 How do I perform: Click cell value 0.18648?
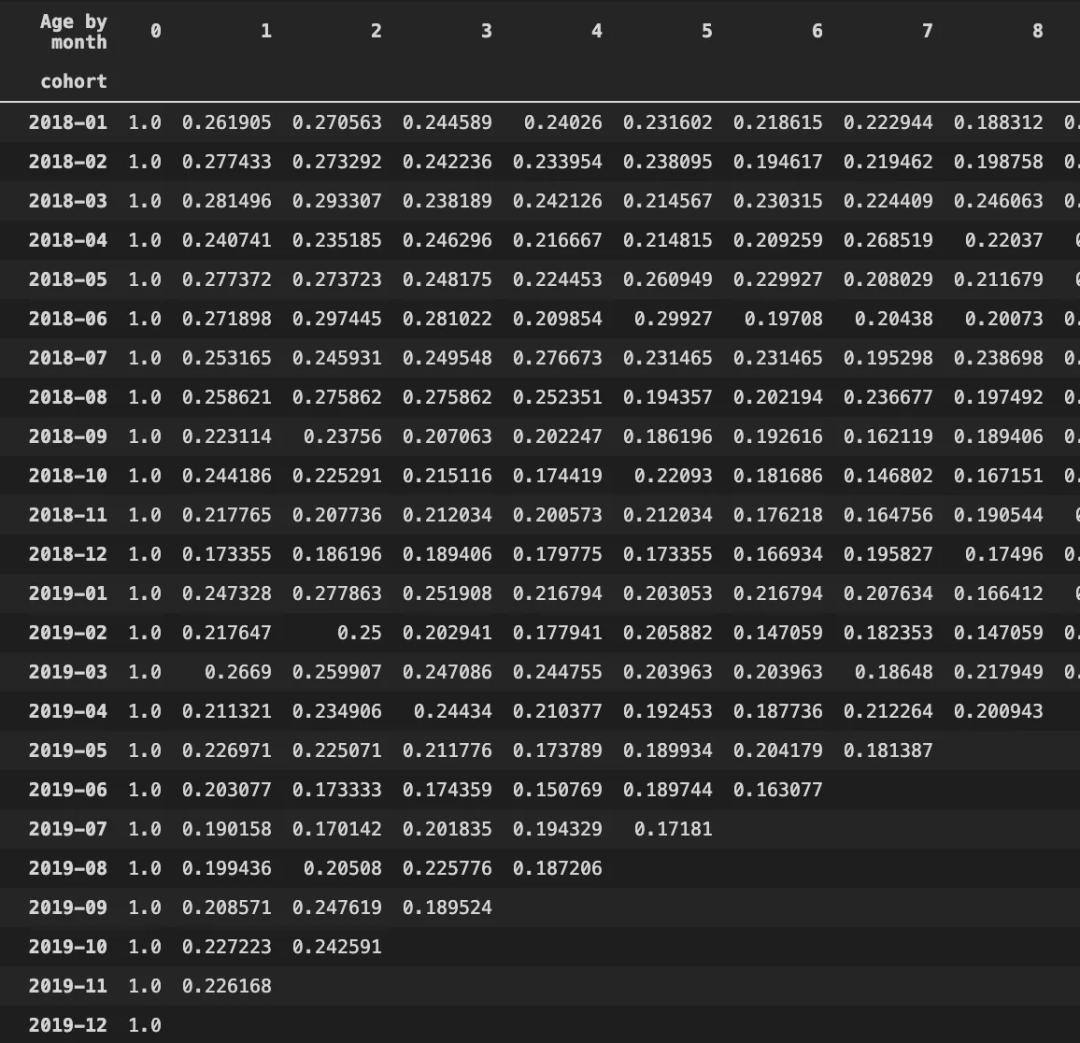click(x=893, y=672)
